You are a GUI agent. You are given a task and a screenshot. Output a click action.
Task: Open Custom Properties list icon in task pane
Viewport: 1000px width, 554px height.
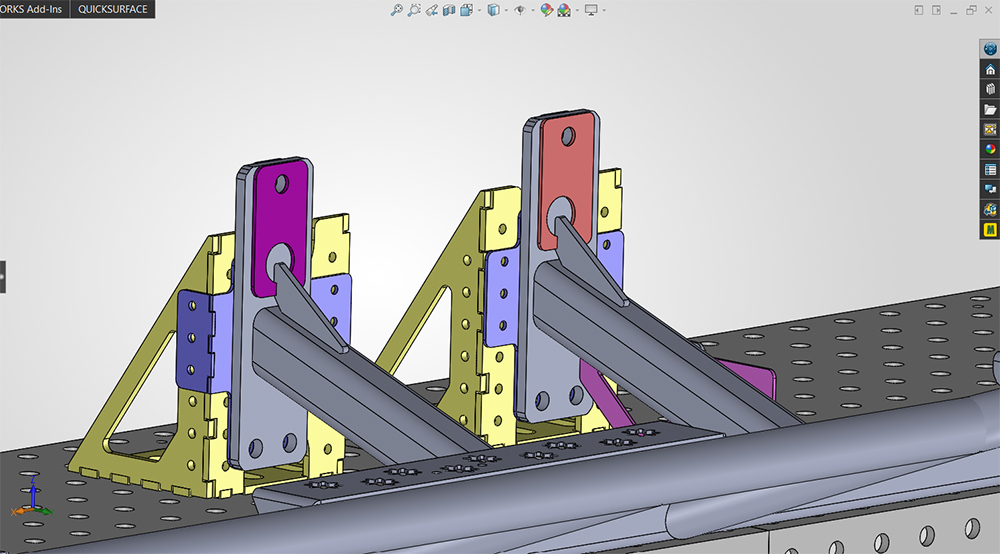point(990,170)
